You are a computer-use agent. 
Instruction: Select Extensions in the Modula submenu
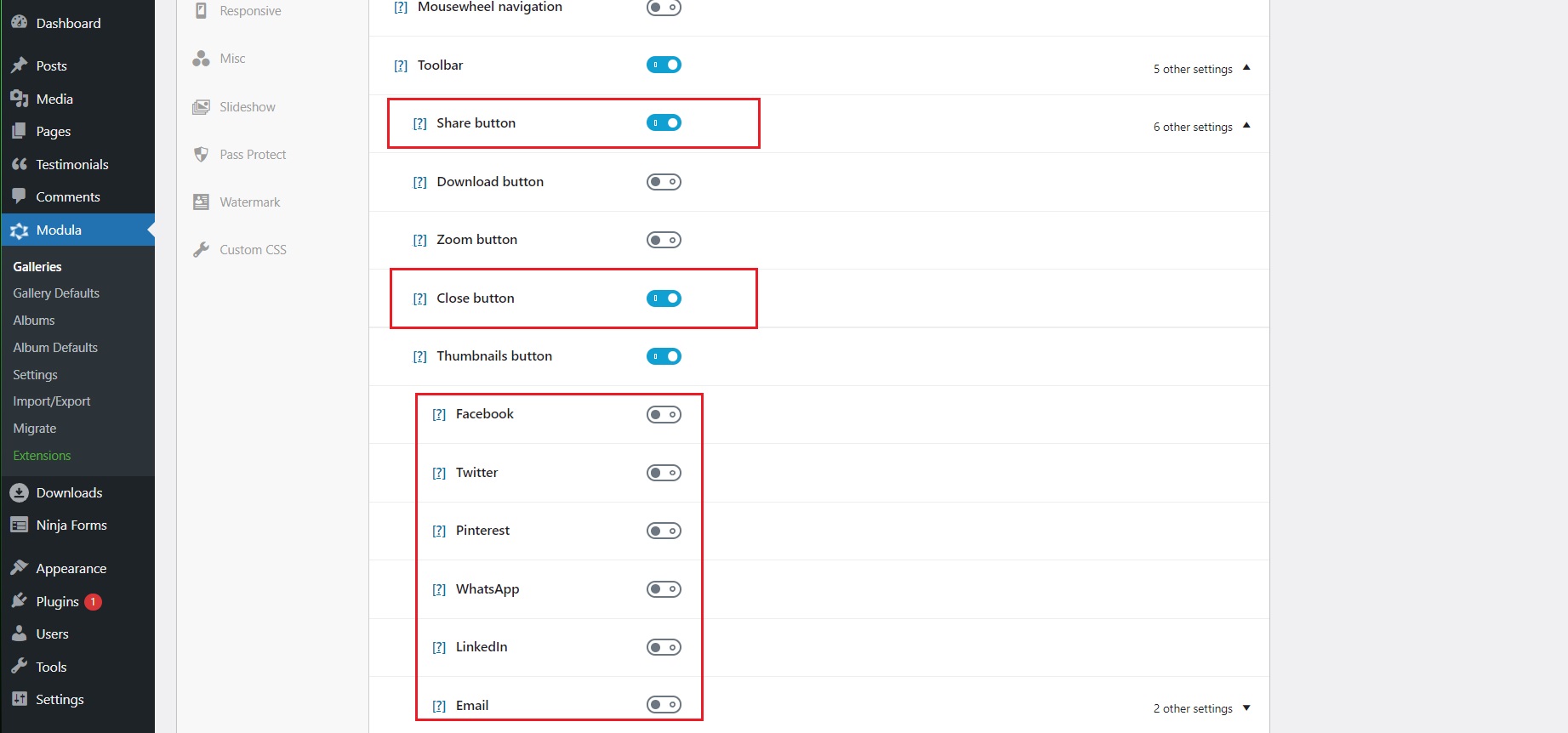(42, 455)
